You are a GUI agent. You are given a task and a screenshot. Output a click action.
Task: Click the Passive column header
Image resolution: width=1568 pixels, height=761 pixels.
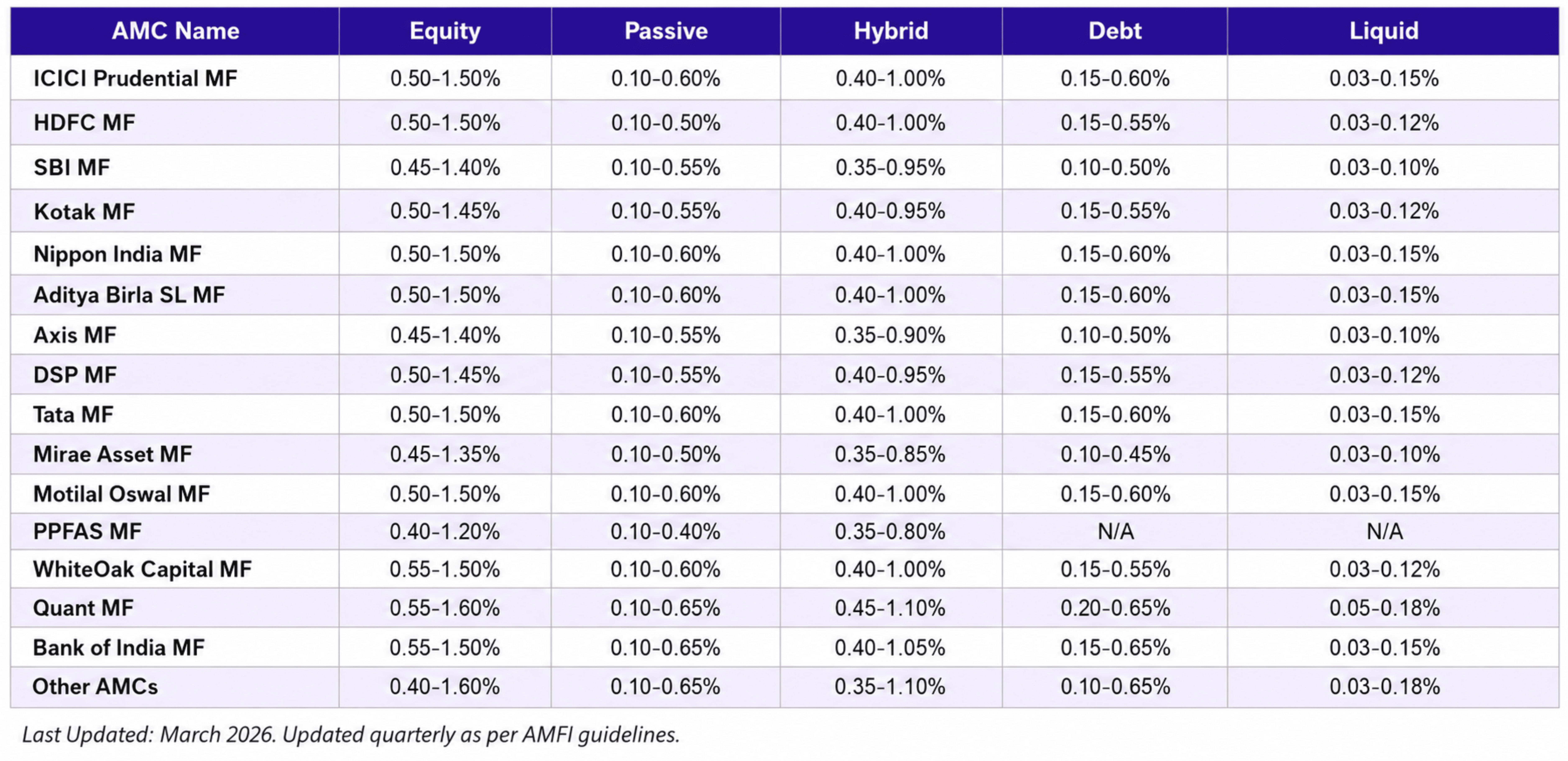pos(666,31)
